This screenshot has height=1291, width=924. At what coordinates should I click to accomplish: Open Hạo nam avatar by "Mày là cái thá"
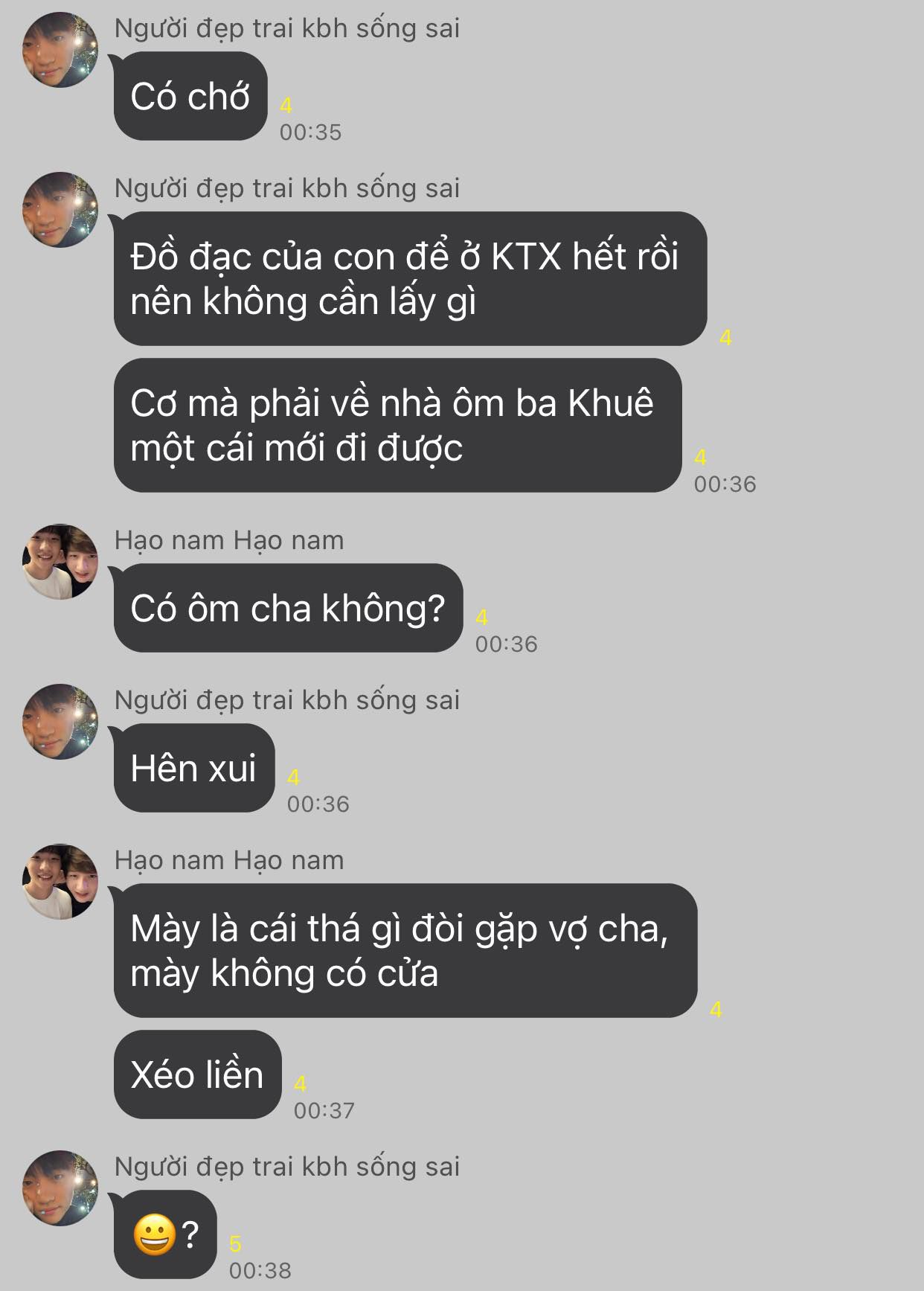coord(60,882)
